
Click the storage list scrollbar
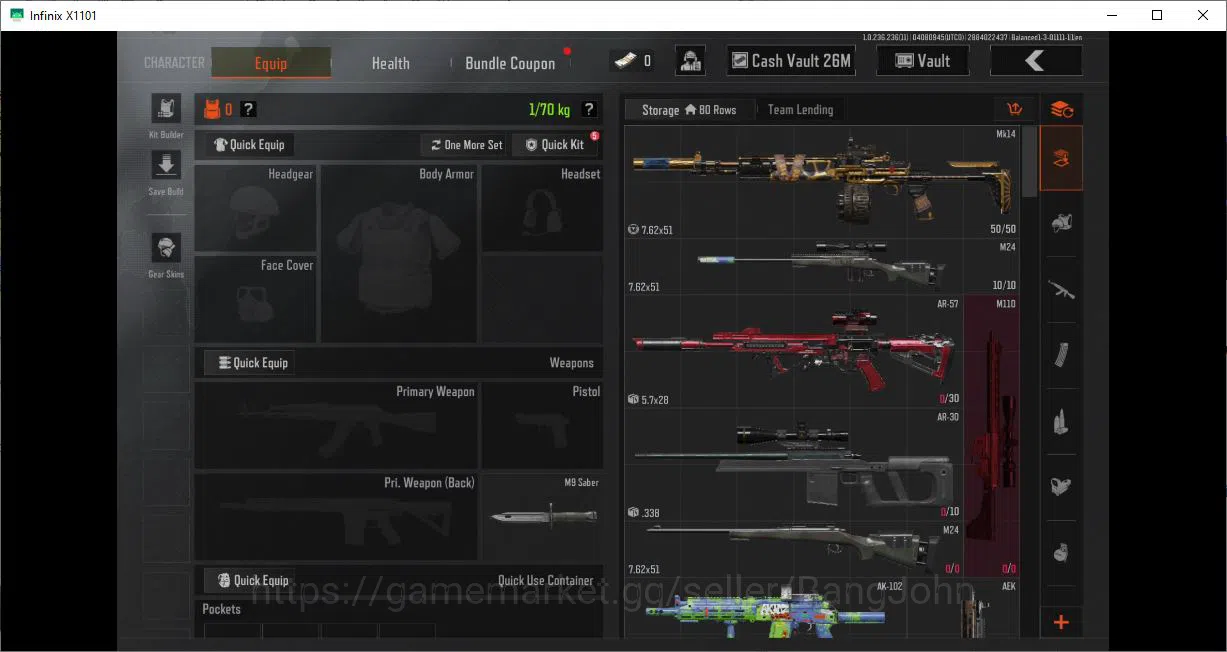pyautogui.click(x=1028, y=161)
